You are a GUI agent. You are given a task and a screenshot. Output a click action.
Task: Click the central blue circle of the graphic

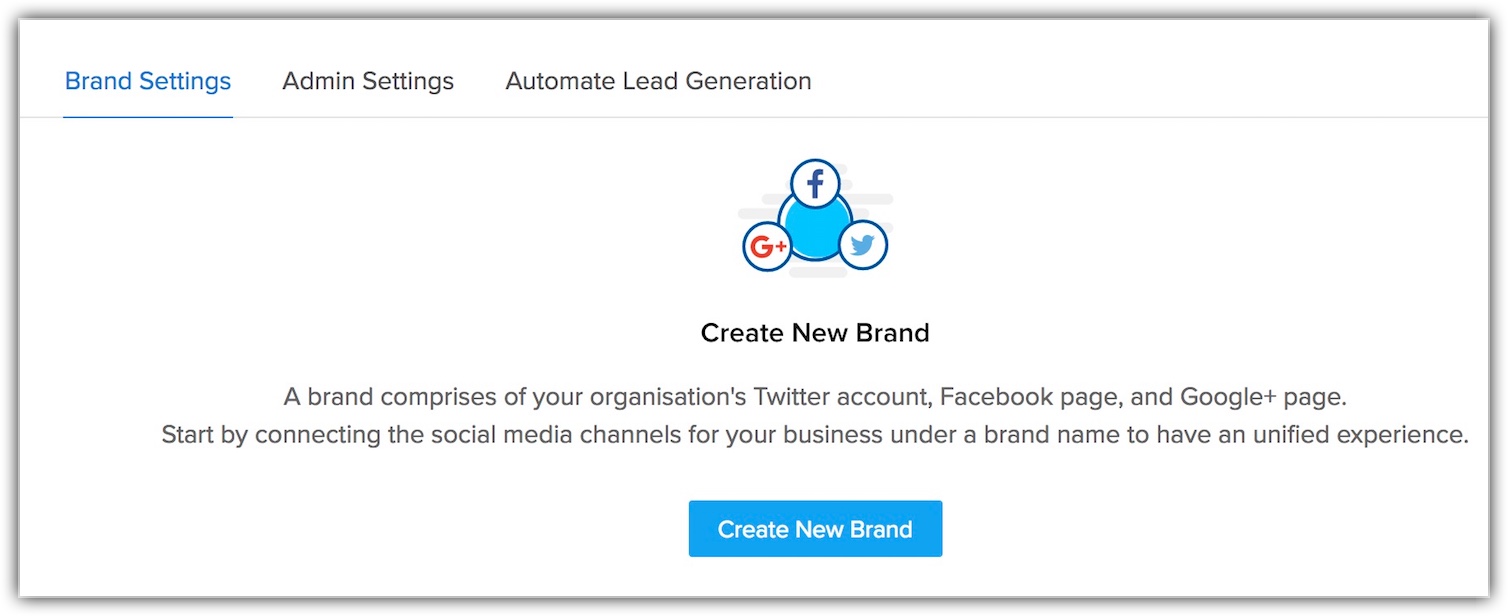point(815,226)
